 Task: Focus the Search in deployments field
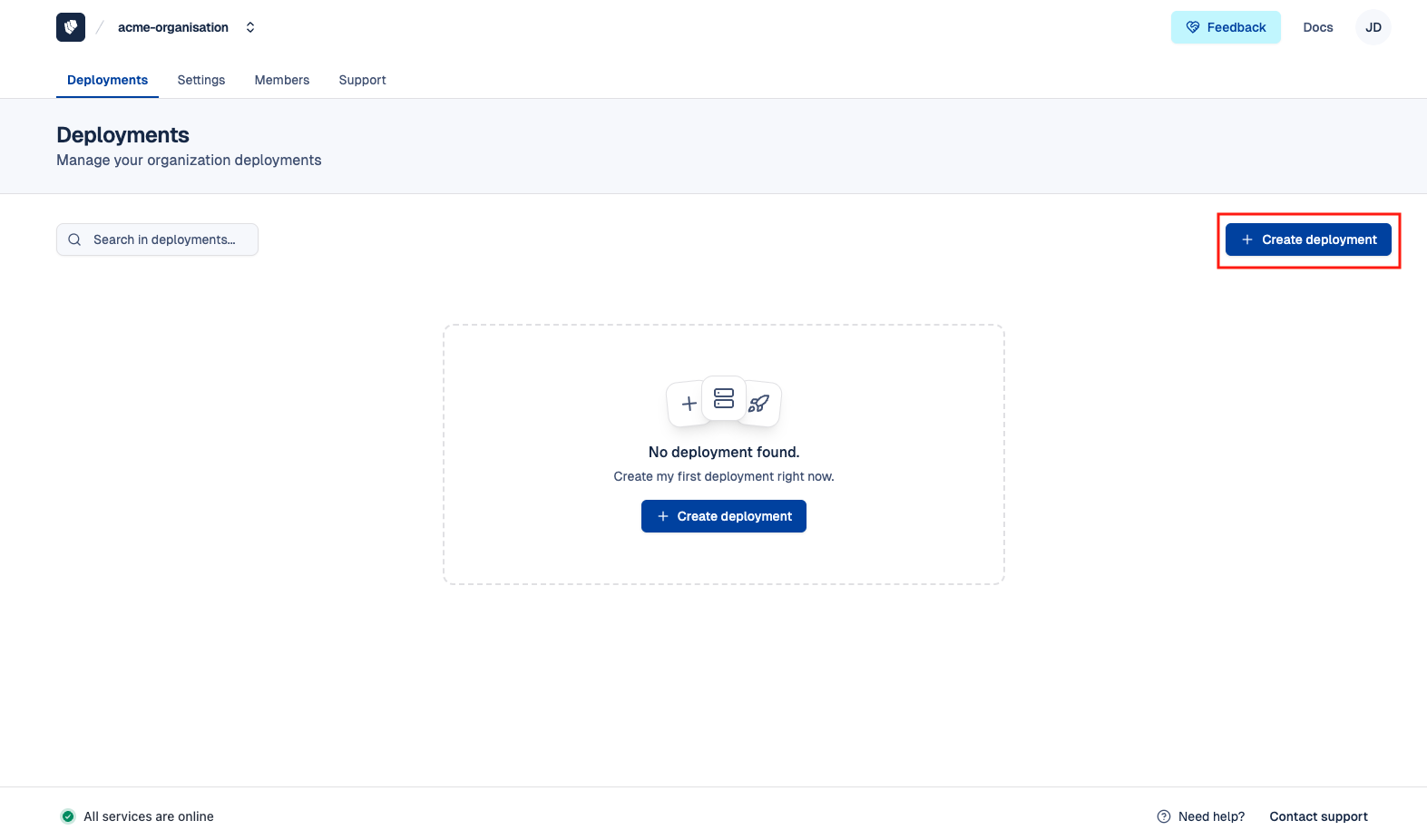tap(165, 239)
